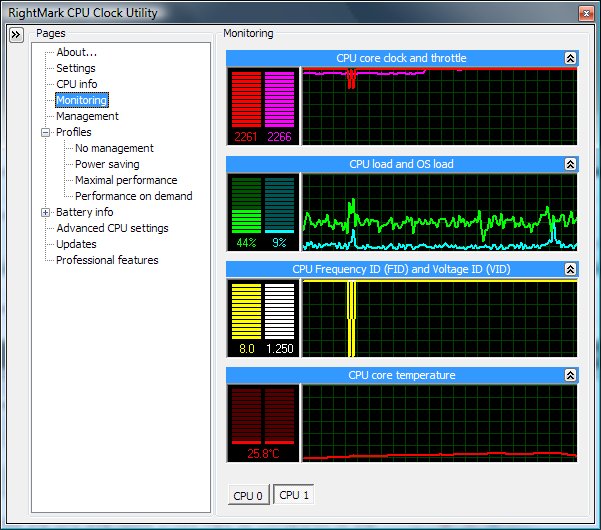601x530 pixels.
Task: Click the red core clock value 2261
Action: (x=246, y=137)
